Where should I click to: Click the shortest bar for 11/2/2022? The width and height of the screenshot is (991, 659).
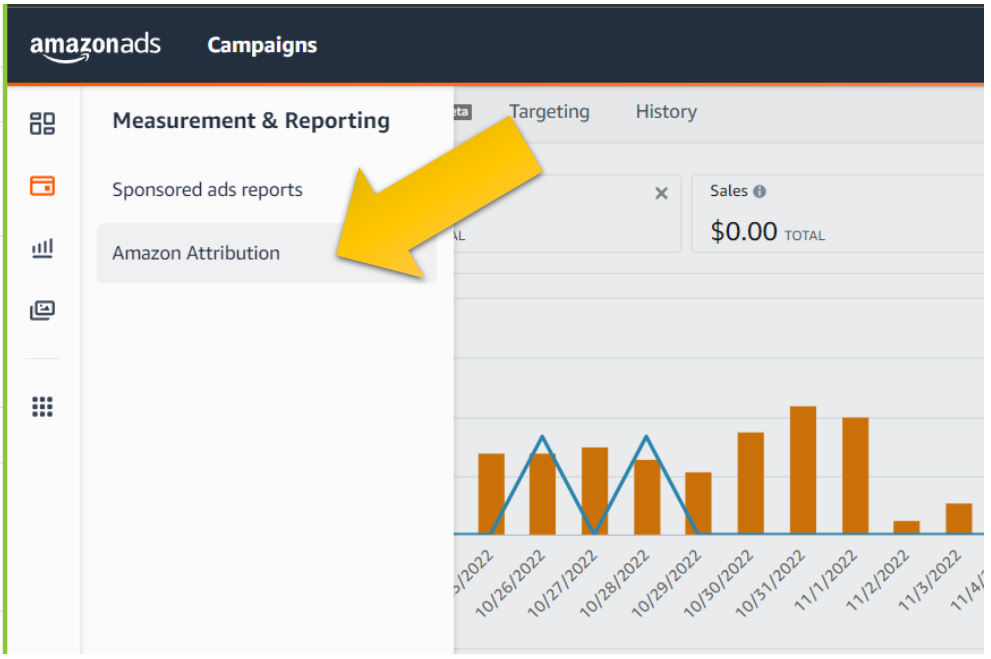[906, 527]
